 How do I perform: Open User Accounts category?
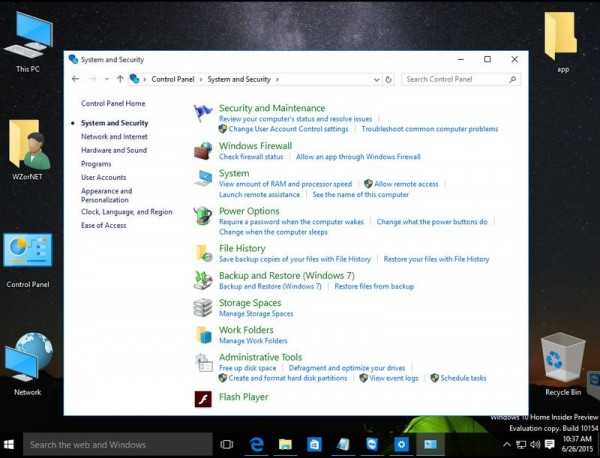(103, 177)
